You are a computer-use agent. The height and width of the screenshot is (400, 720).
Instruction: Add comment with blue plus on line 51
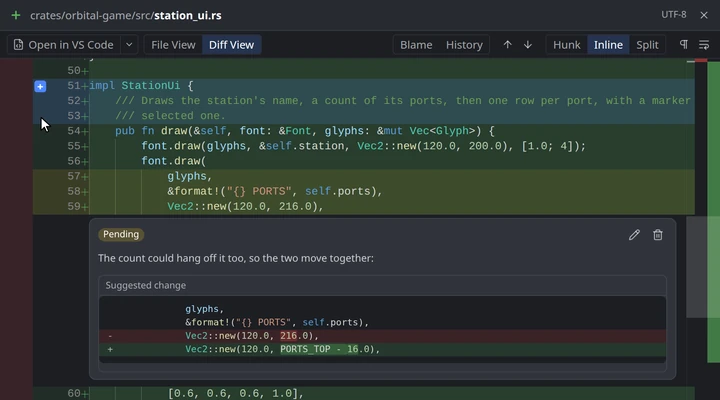40,86
